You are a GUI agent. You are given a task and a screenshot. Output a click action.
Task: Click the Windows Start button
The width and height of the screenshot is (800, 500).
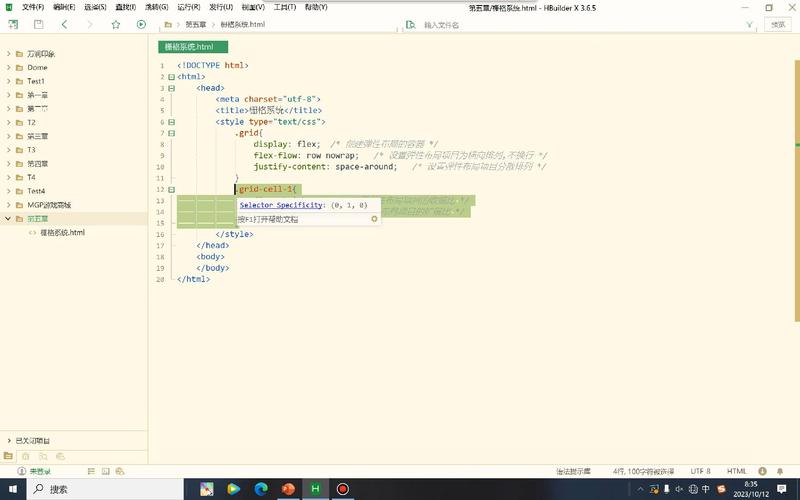point(13,489)
